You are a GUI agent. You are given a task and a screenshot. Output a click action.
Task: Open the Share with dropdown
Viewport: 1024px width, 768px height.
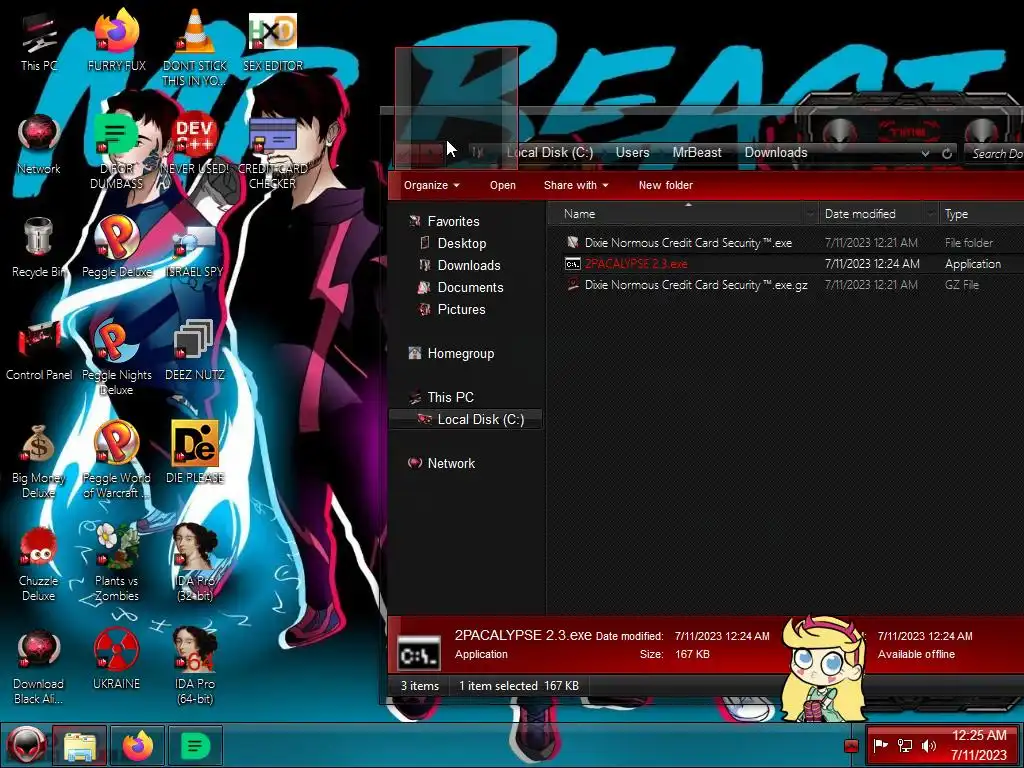[576, 185]
